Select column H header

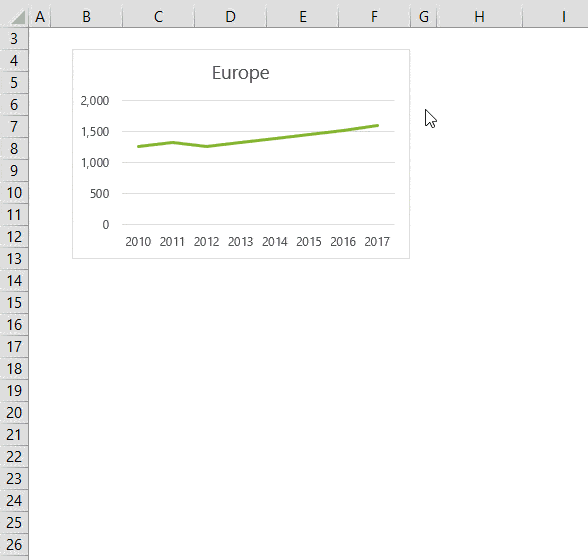tap(480, 17)
